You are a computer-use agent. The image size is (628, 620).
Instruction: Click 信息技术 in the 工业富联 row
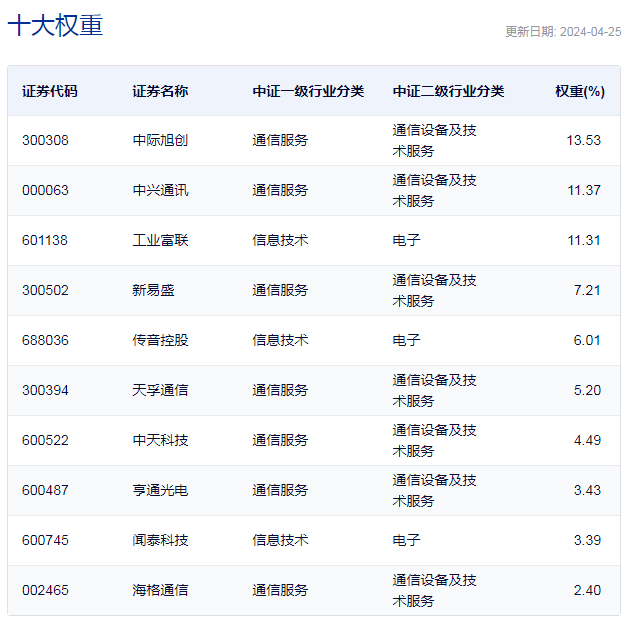click(280, 240)
